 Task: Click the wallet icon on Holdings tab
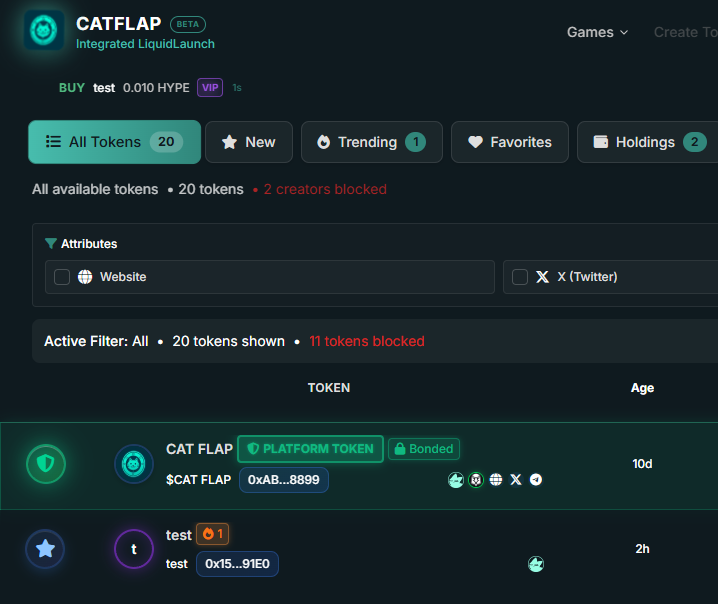click(x=601, y=142)
